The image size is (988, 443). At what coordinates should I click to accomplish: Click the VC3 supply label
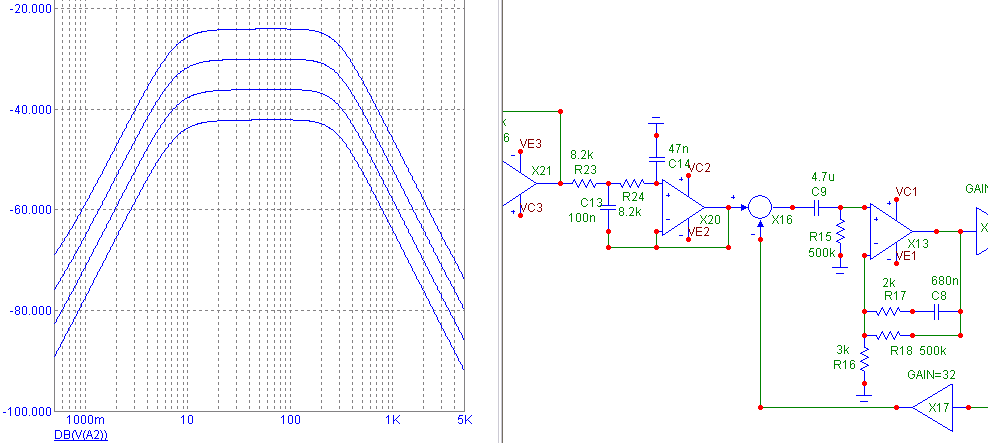(x=530, y=207)
